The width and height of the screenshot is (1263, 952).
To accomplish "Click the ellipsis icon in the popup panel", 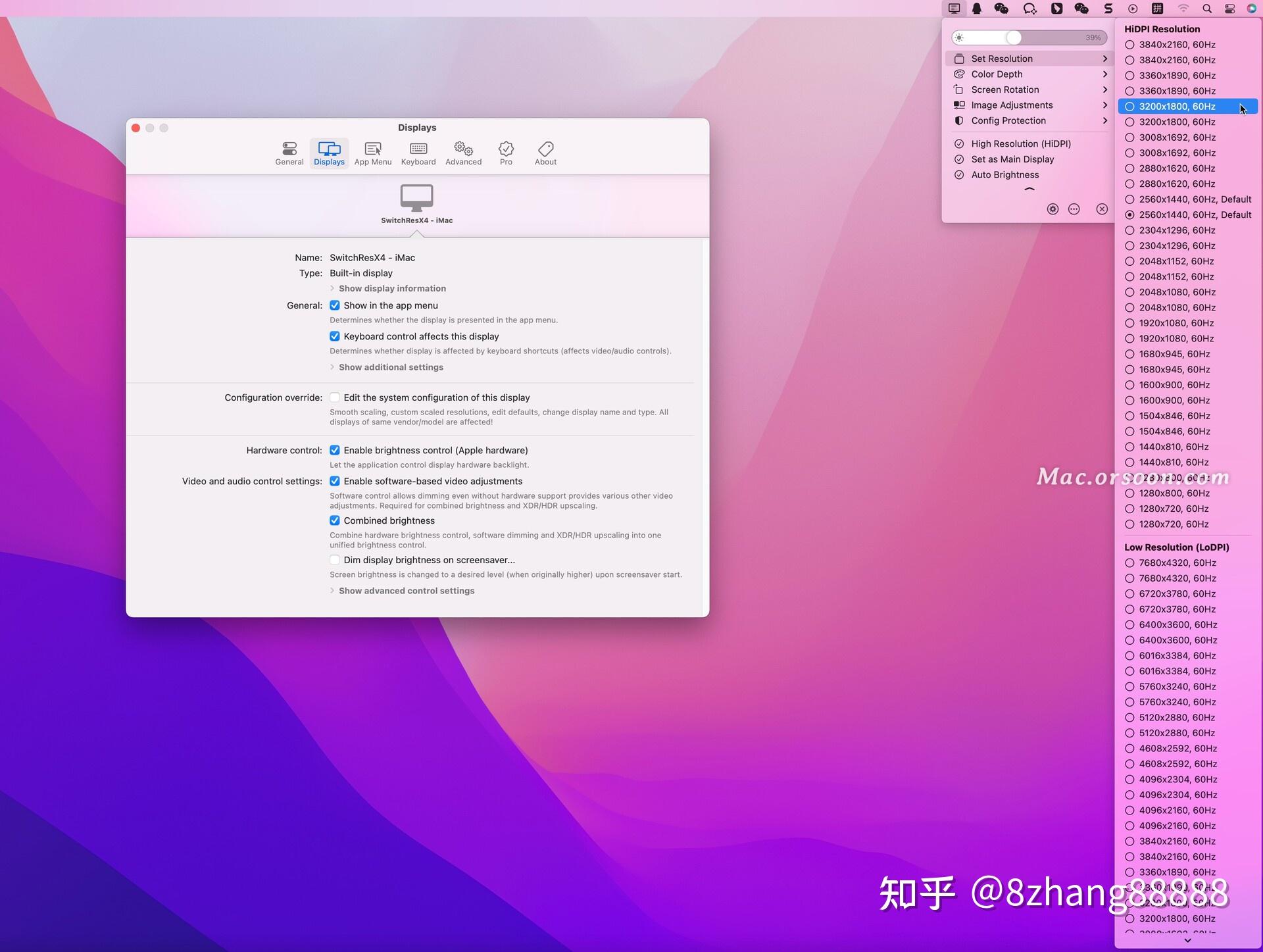I will [1074, 209].
